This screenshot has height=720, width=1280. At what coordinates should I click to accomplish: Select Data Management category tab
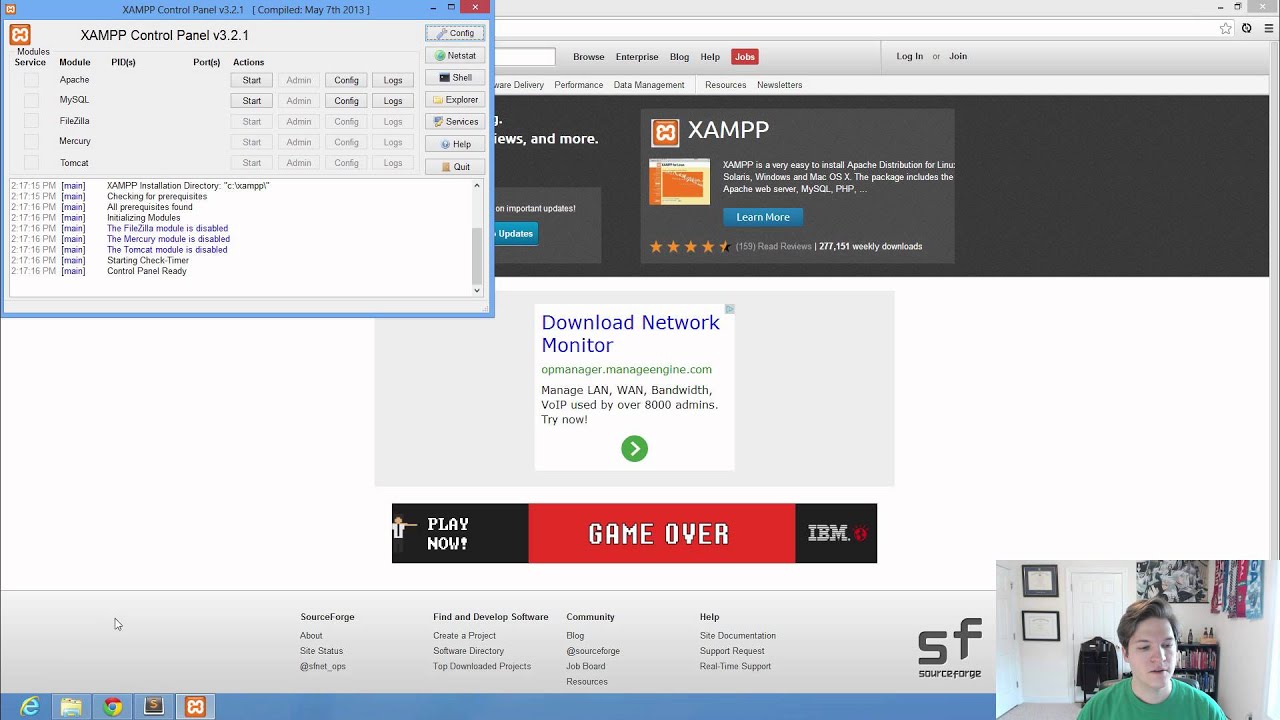point(649,85)
